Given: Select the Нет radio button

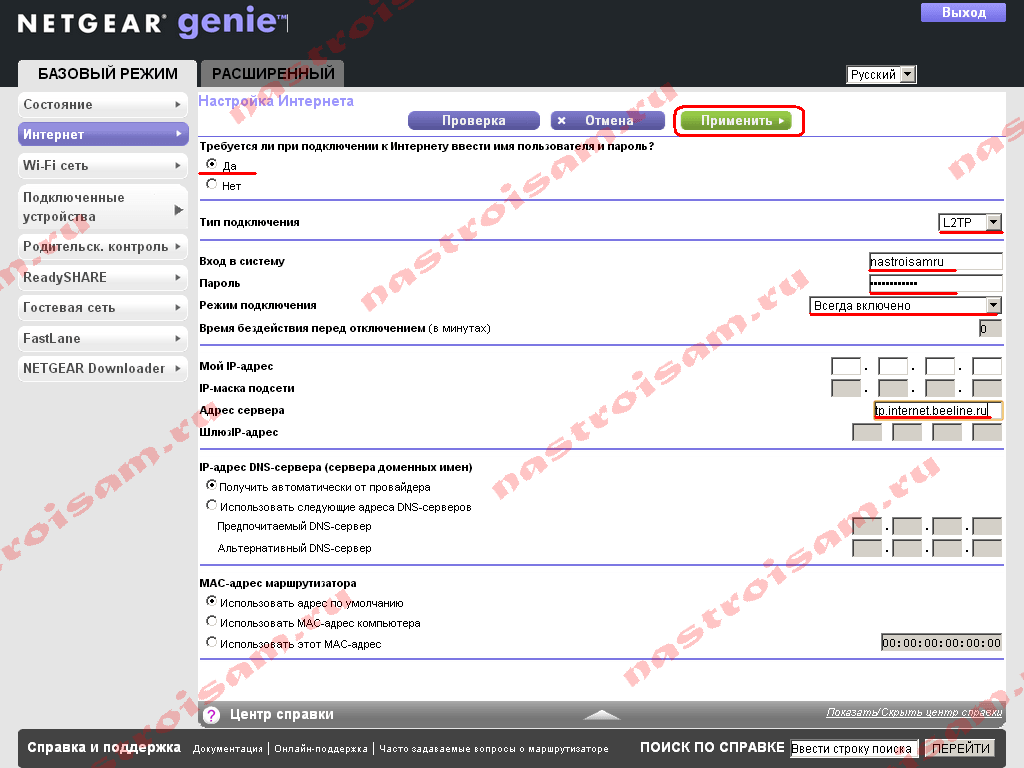Looking at the screenshot, I should click(212, 185).
